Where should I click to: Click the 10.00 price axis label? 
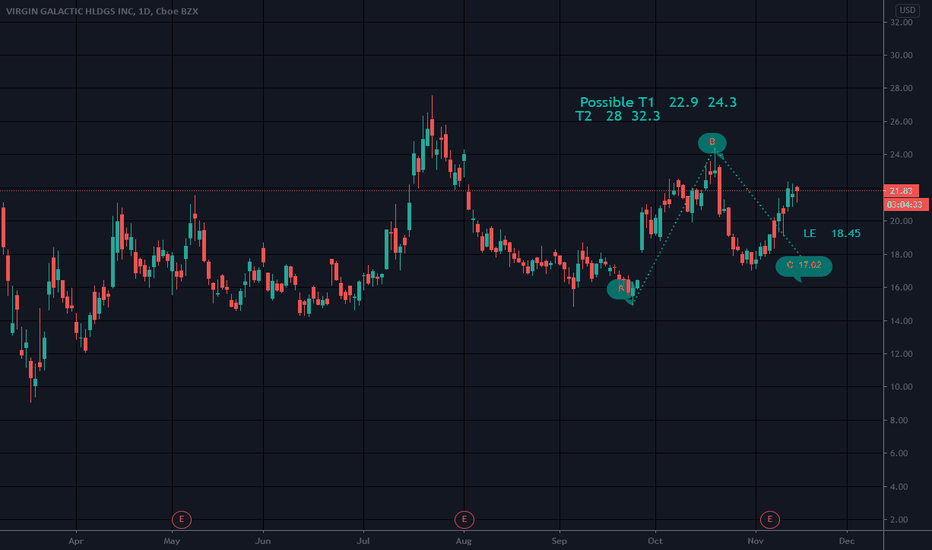tap(901, 386)
